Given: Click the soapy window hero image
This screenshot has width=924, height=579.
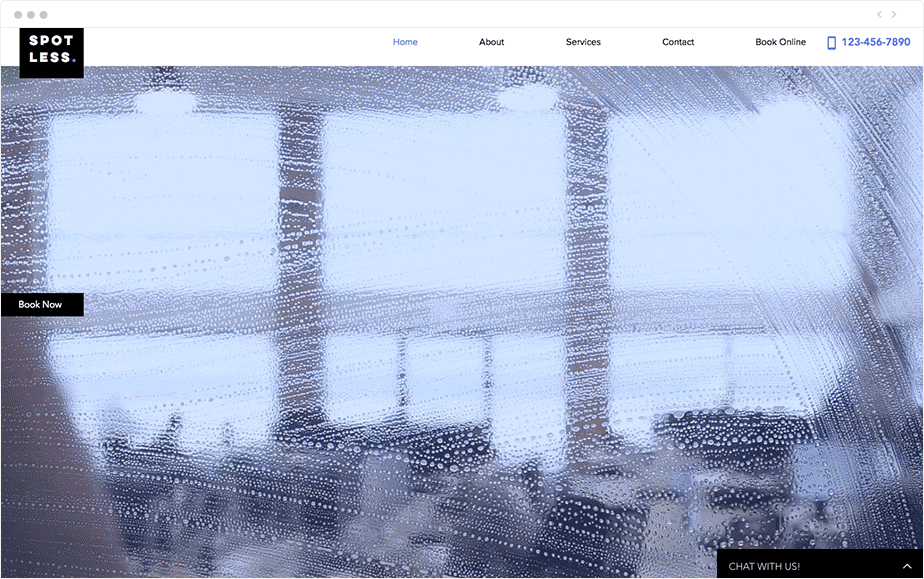Looking at the screenshot, I should pyautogui.click(x=462, y=322).
